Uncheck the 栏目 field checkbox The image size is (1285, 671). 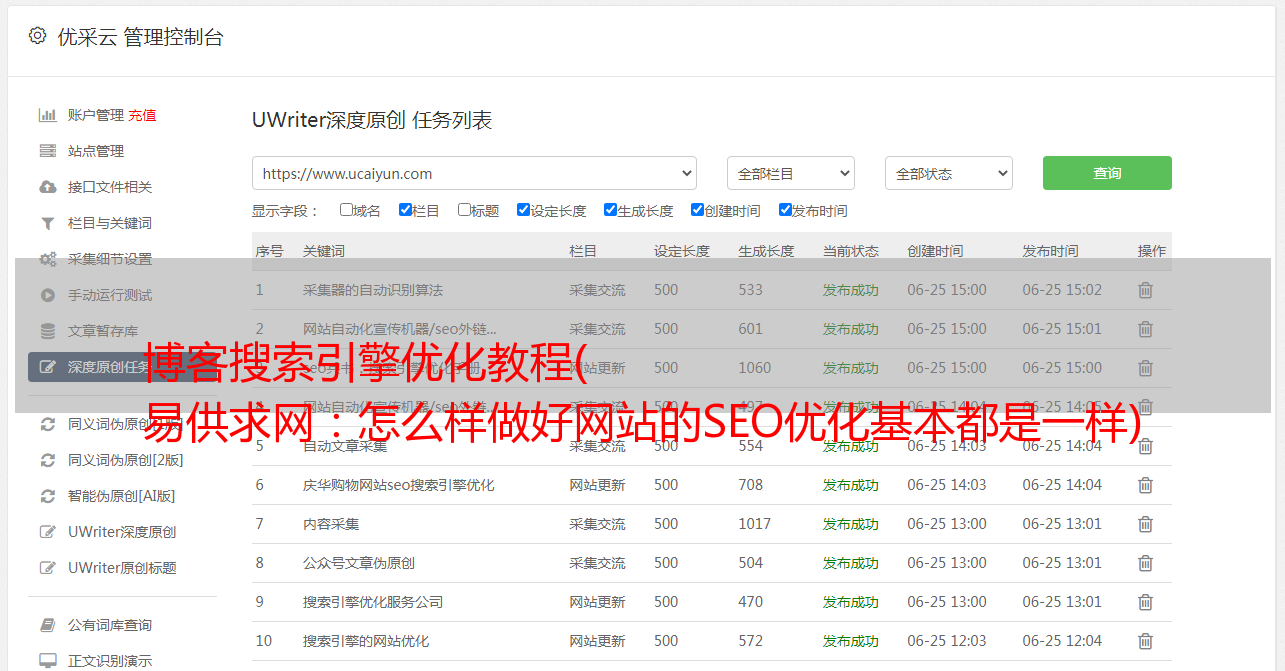click(405, 210)
